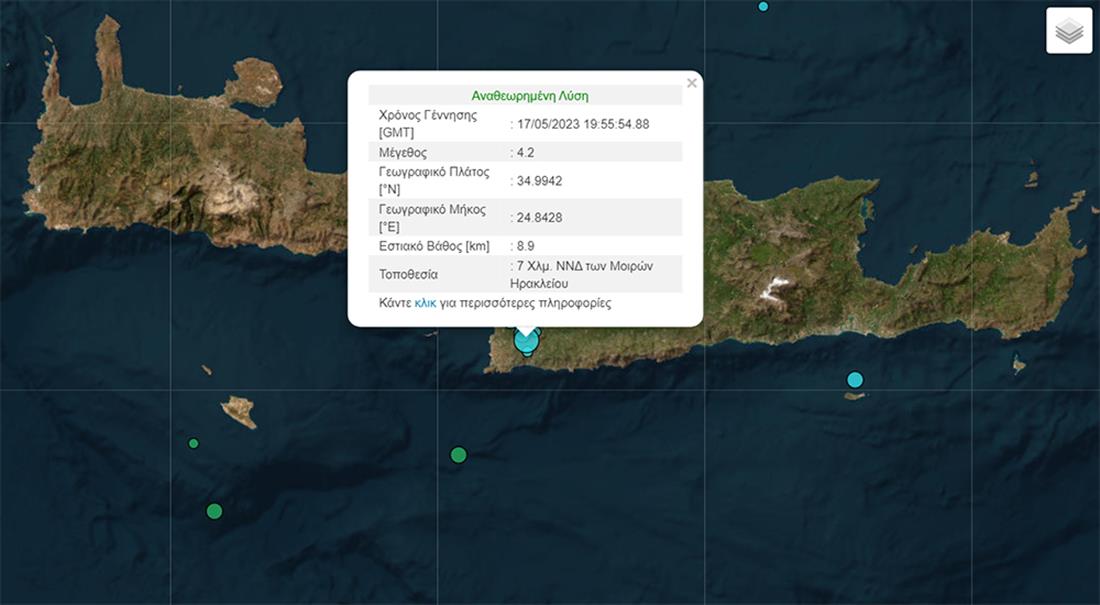
Task: Click the green marker farthest southwest in the sea
Action: click(214, 511)
